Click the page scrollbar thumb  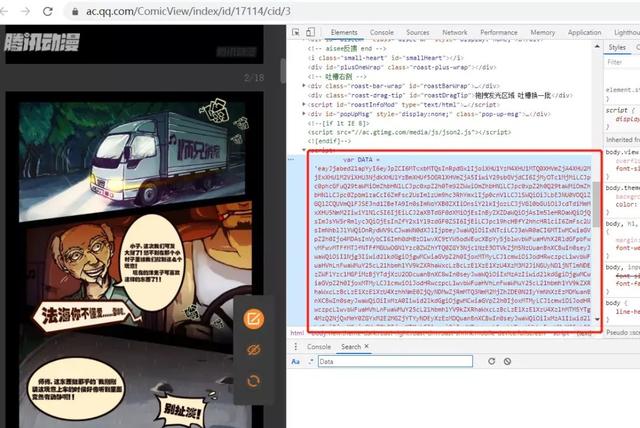coord(283,70)
